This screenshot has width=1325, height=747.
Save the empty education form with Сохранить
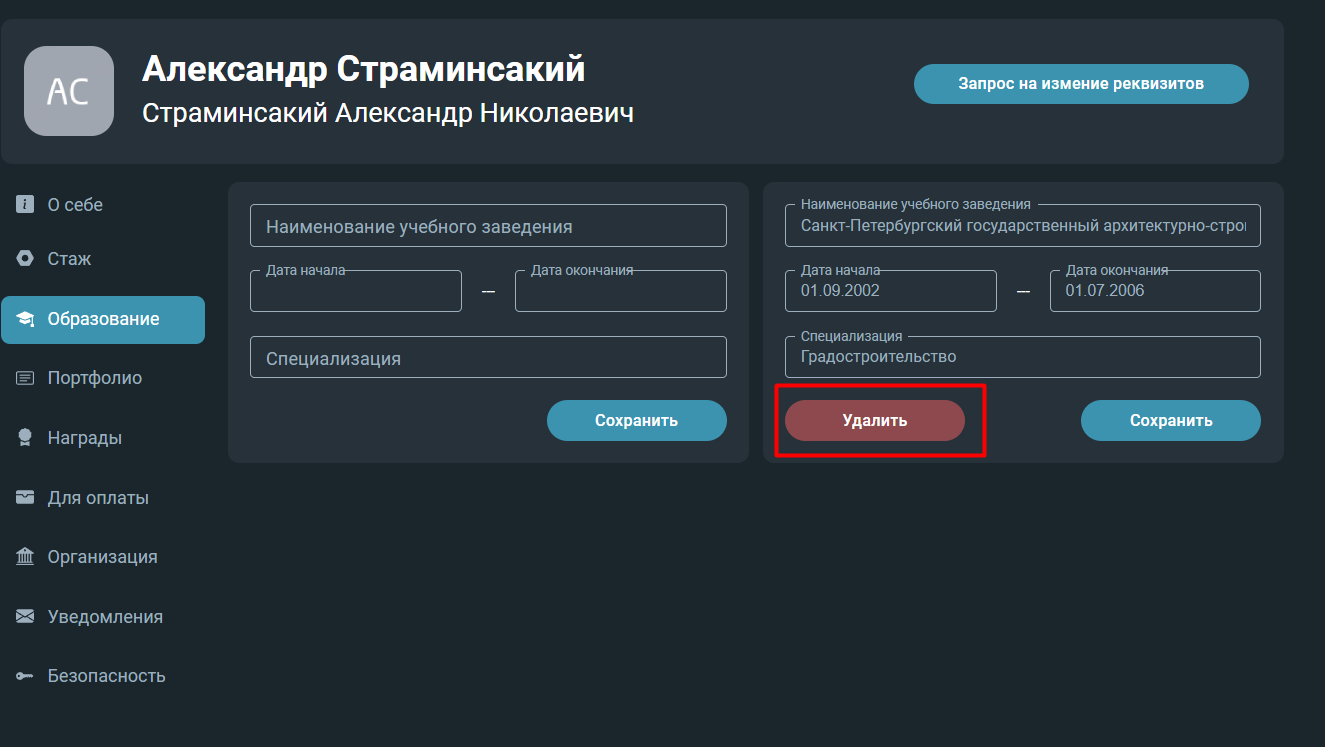636,421
